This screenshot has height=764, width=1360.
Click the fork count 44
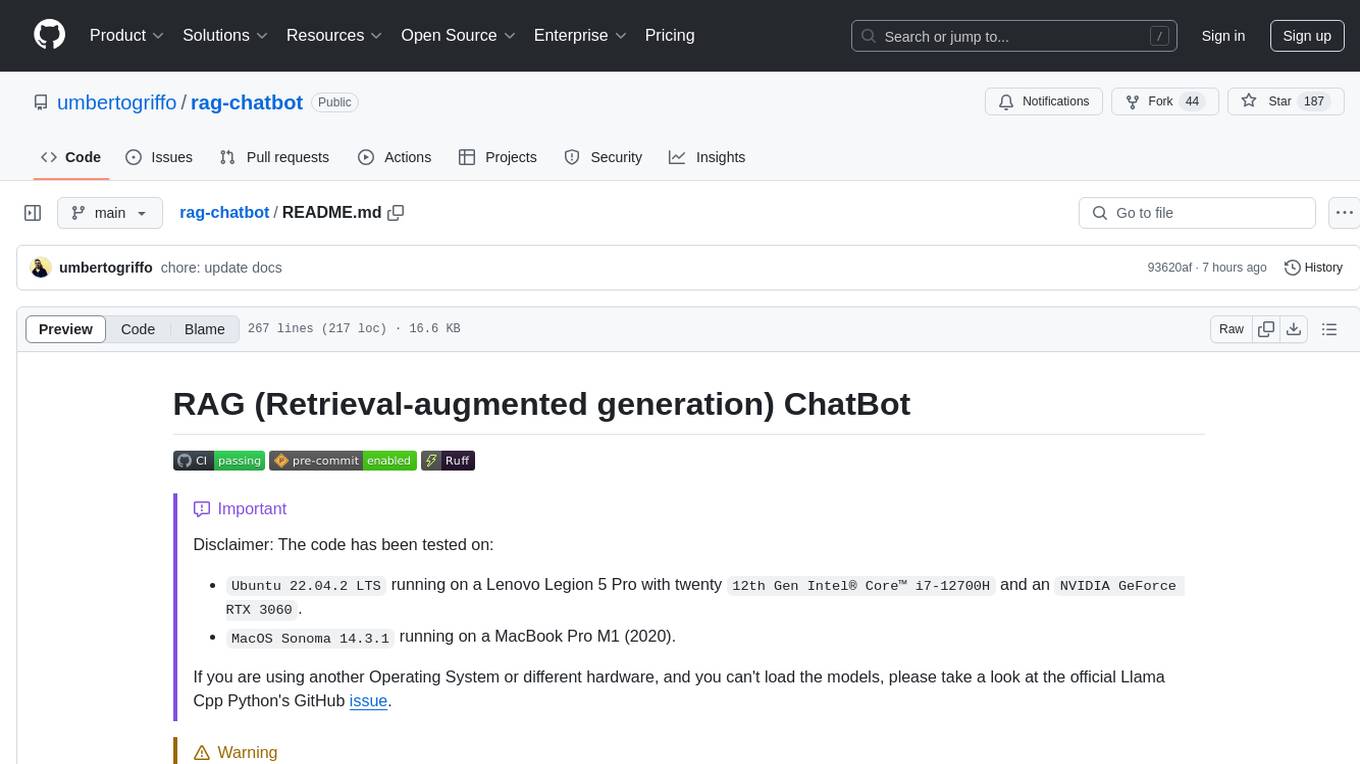pyautogui.click(x=1191, y=102)
